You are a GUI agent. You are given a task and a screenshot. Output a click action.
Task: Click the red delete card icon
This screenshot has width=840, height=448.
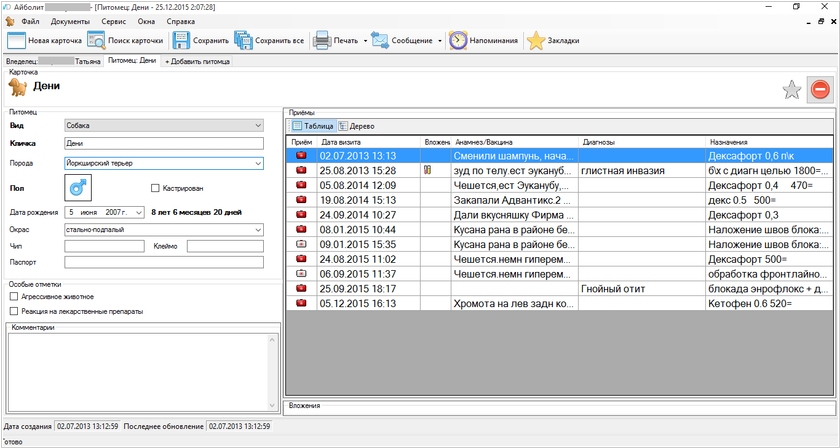[820, 90]
